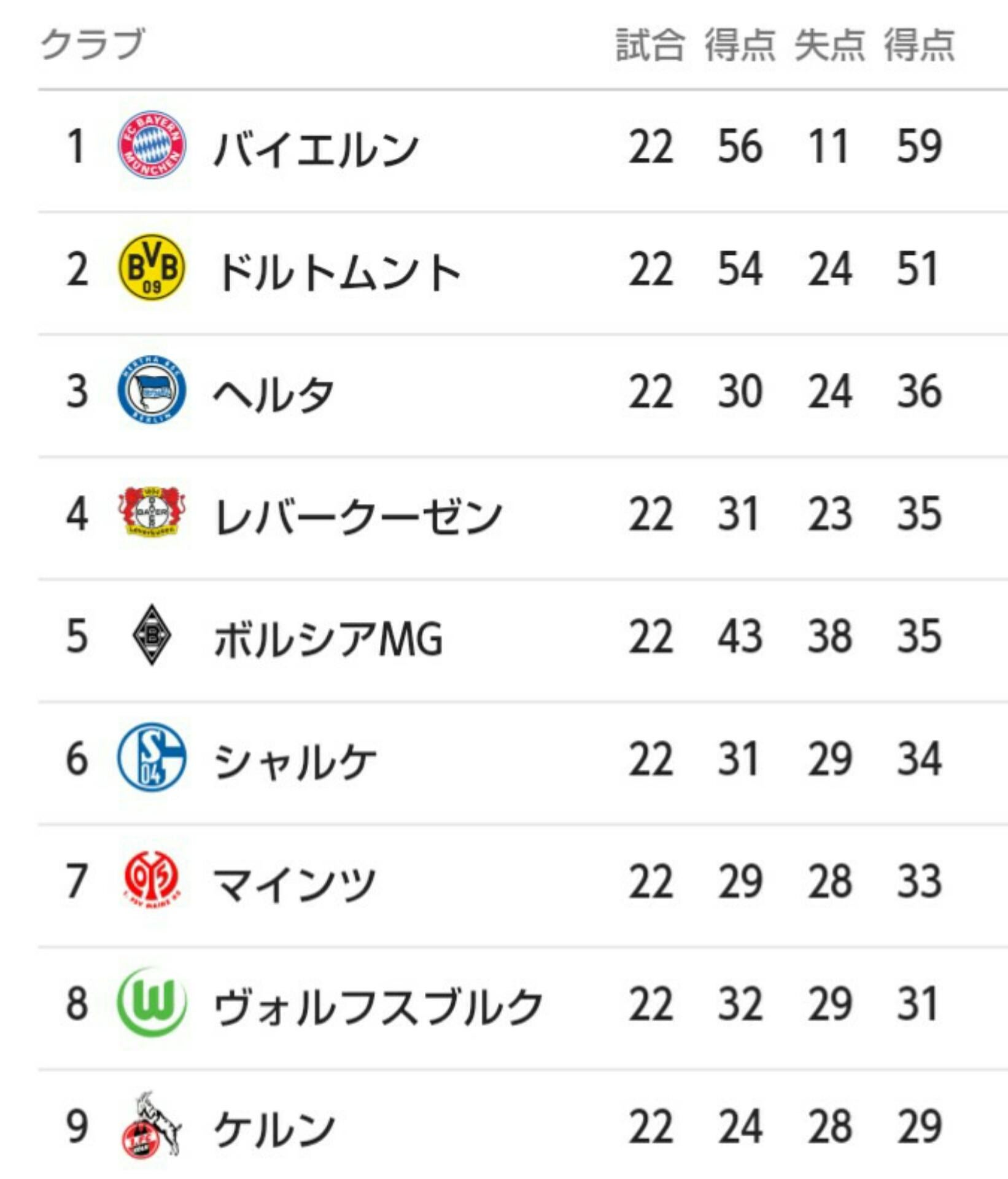Select the Hertha Berlin club badge
The width and height of the screenshot is (1008, 1179).
click(152, 390)
